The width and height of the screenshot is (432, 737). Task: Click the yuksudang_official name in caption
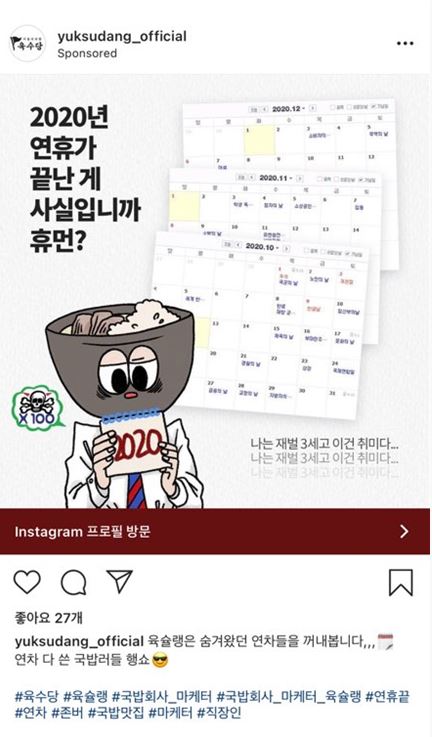click(79, 642)
